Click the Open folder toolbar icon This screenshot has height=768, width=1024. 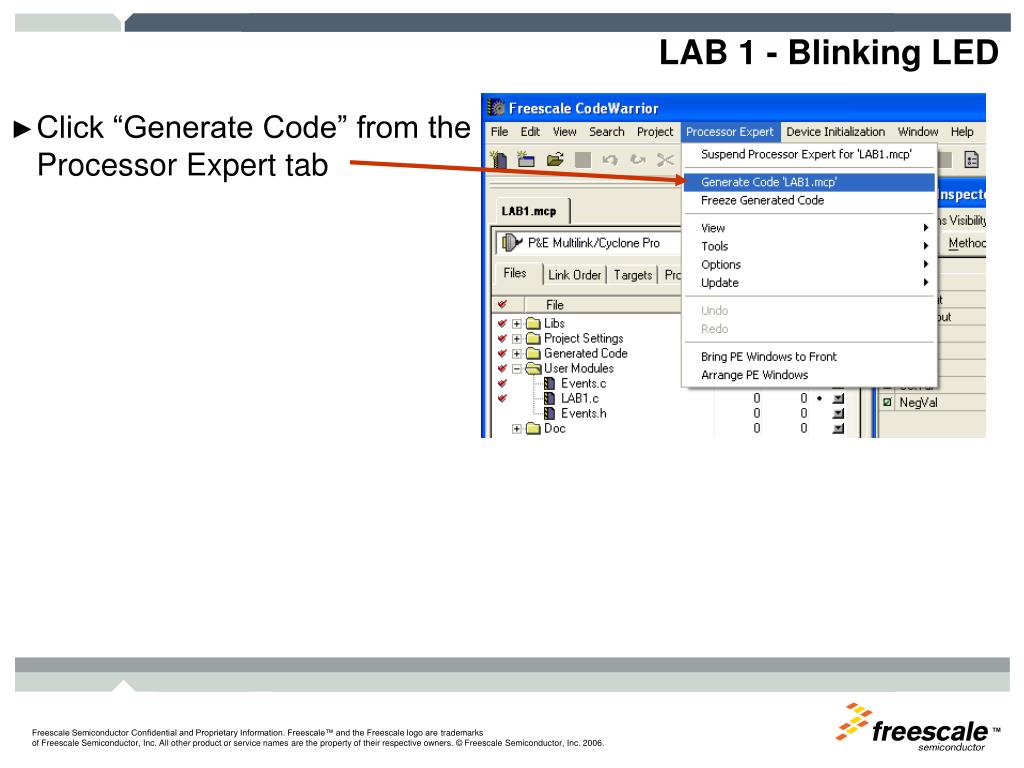point(555,159)
